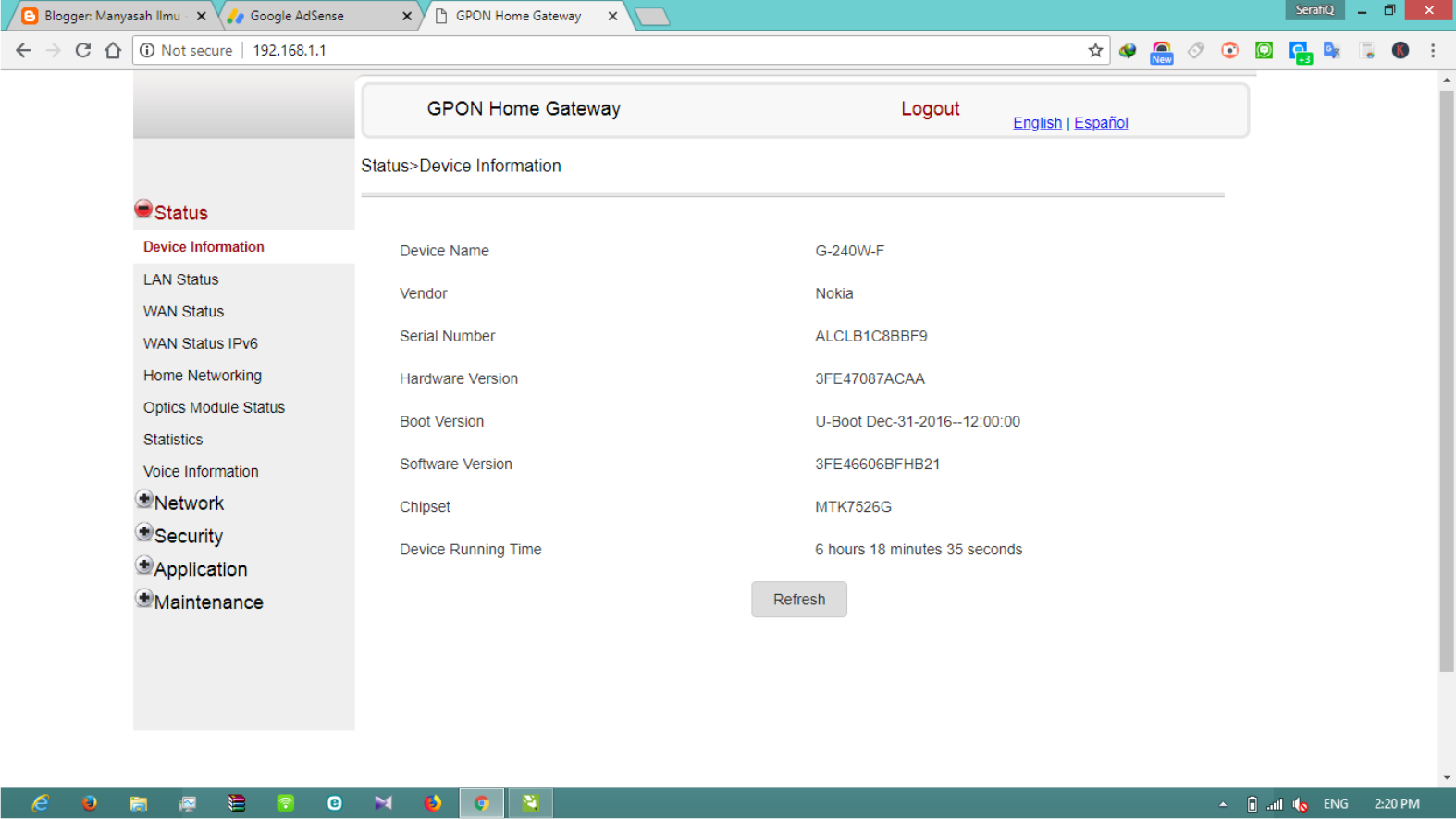
Task: Open Visual Studio from the taskbar
Action: (x=383, y=803)
